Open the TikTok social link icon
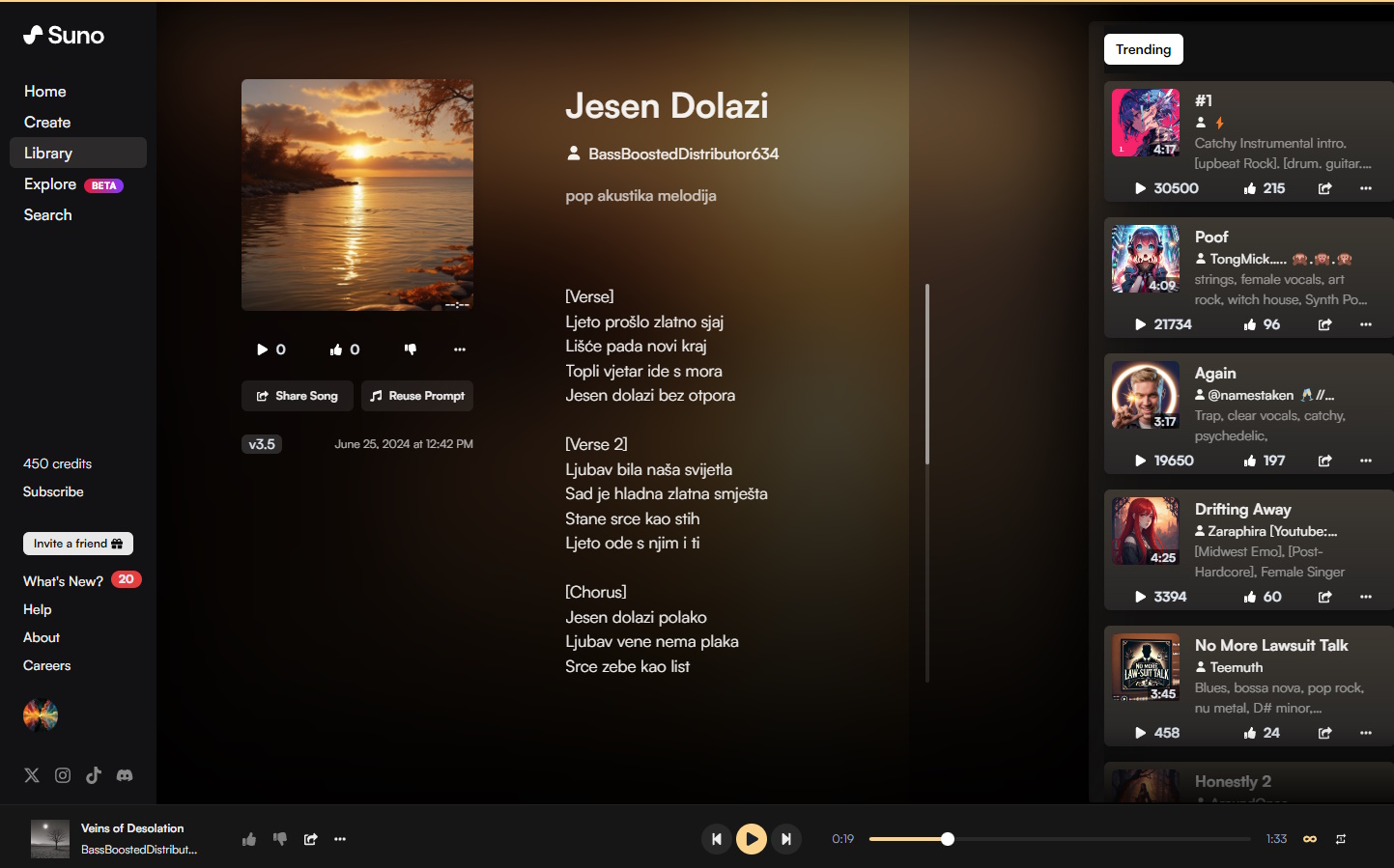The image size is (1394, 868). tap(94, 775)
